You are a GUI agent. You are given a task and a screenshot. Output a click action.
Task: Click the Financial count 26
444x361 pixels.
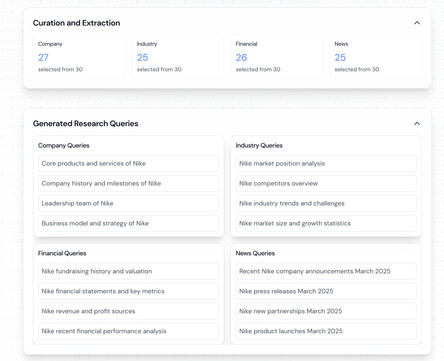(x=241, y=58)
